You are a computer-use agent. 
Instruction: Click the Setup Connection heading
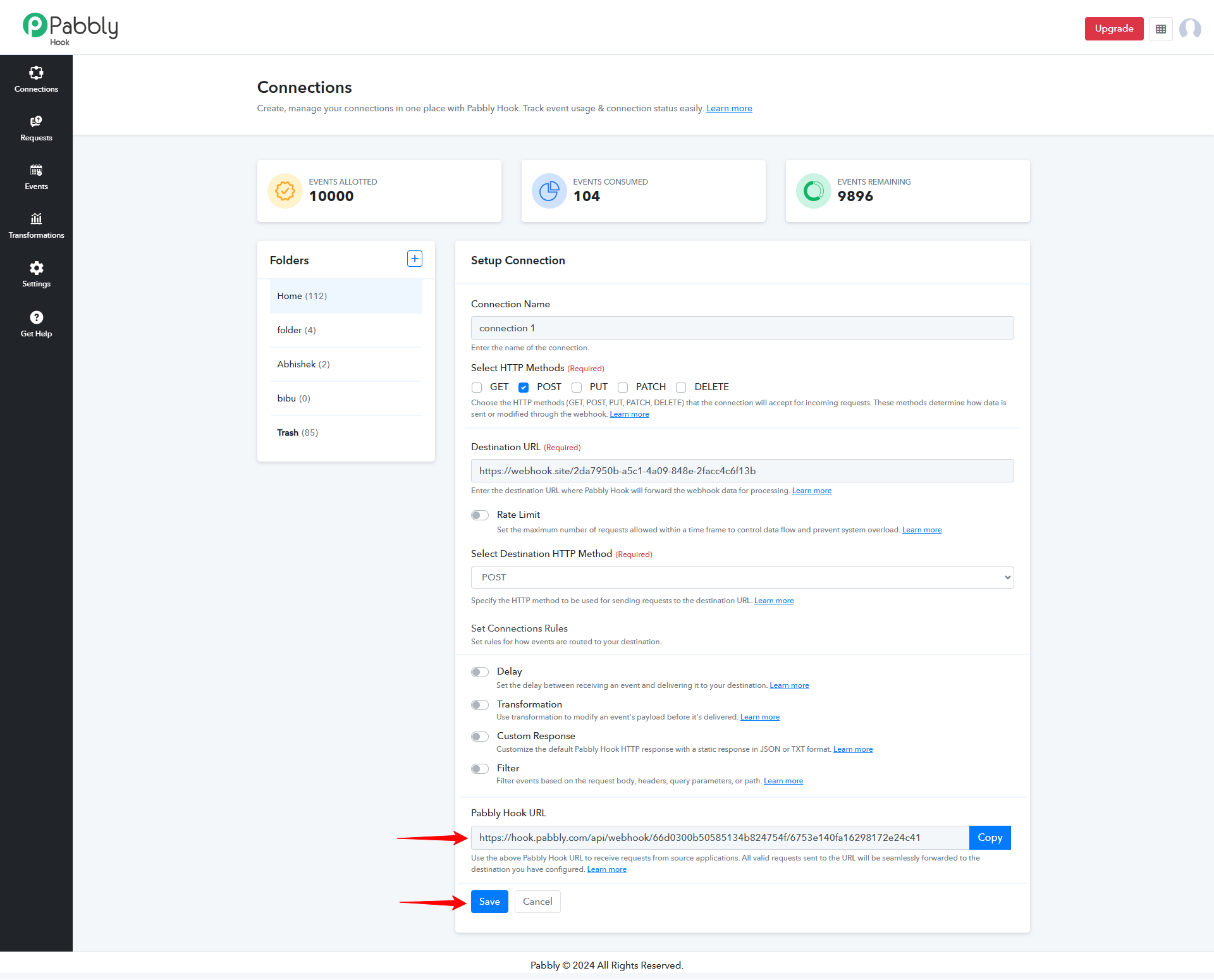tap(518, 260)
